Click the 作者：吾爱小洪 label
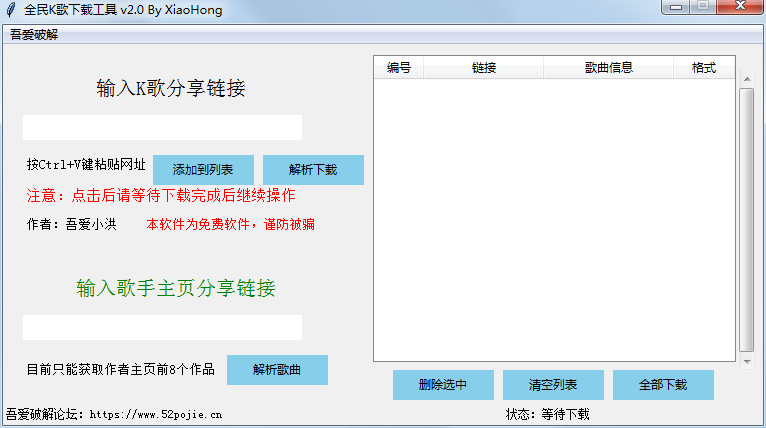This screenshot has height=428, width=766. coord(71,224)
